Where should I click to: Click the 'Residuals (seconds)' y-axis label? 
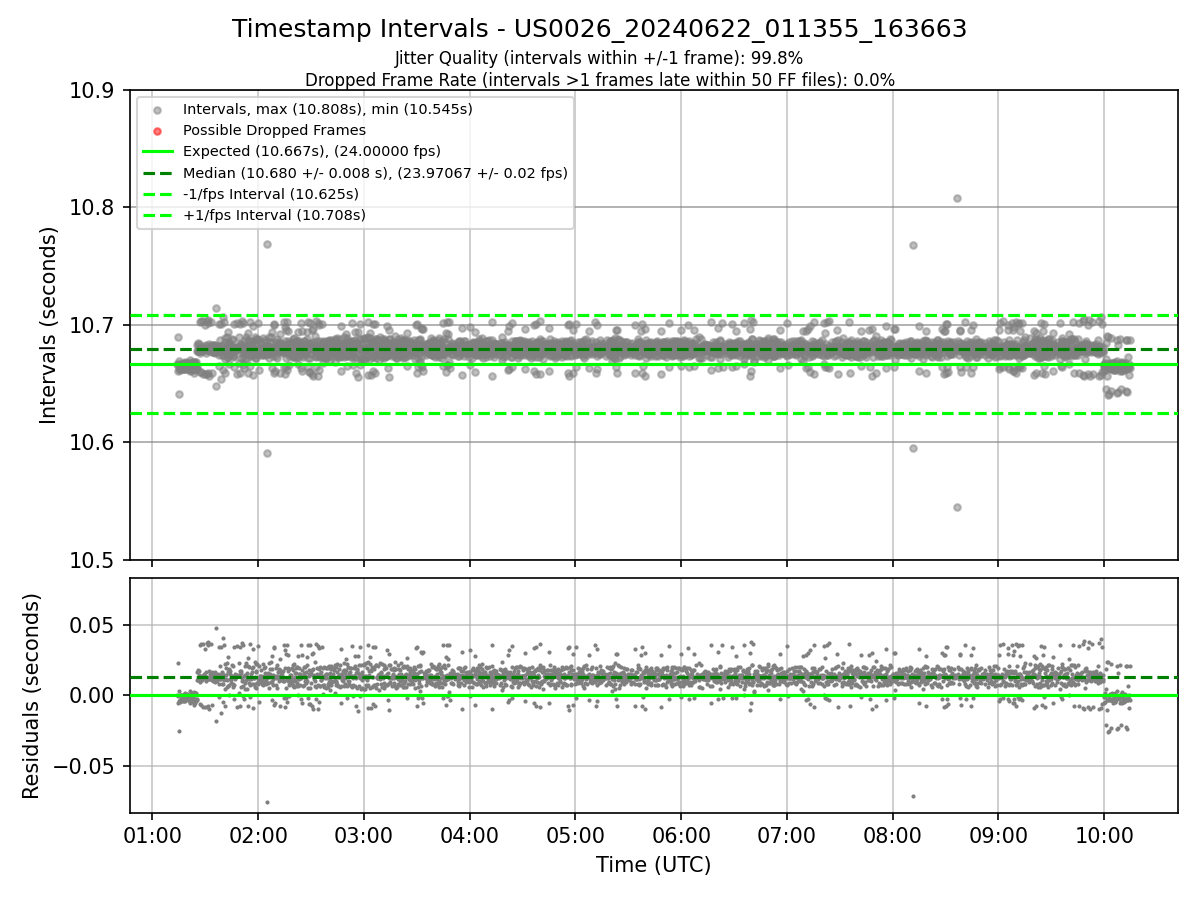click(x=32, y=696)
